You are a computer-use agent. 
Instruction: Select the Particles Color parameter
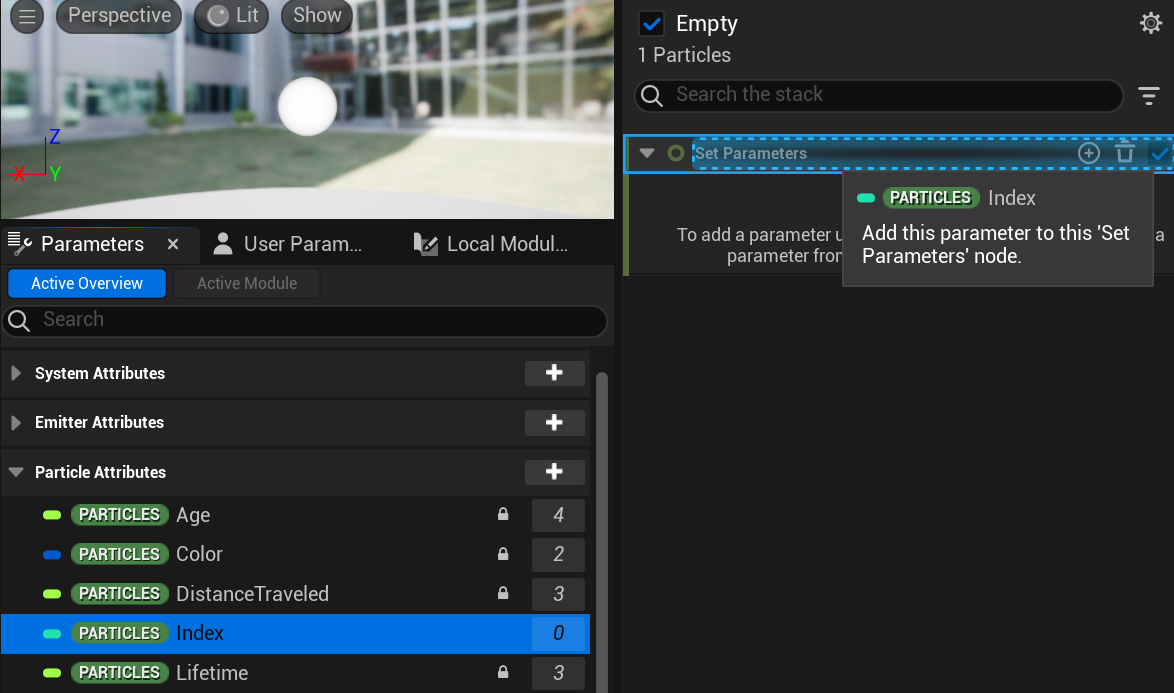pos(296,555)
